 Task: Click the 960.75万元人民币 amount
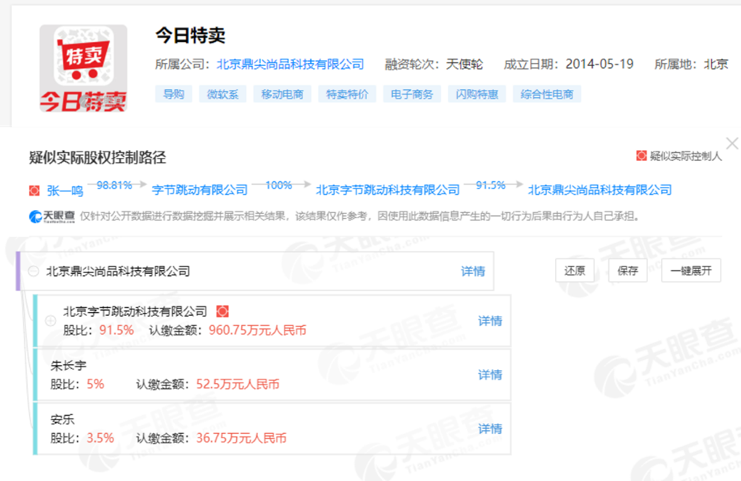click(258, 330)
